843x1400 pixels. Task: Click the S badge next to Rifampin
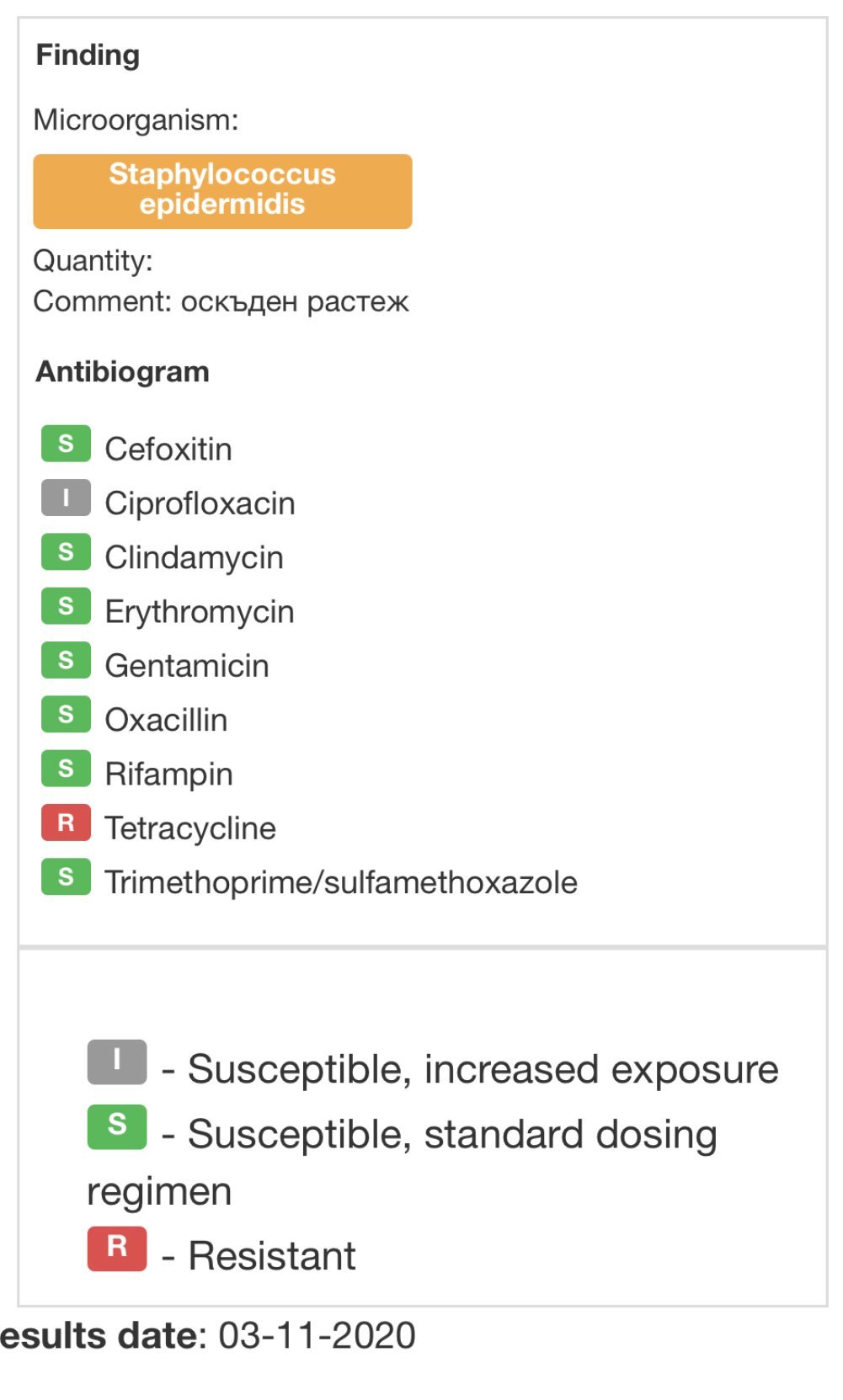[66, 769]
